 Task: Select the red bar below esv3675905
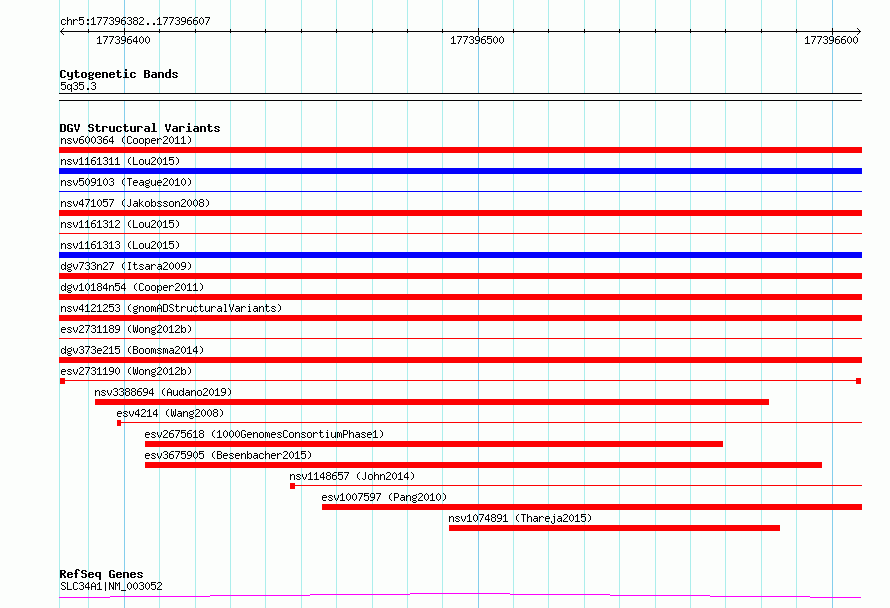point(483,465)
